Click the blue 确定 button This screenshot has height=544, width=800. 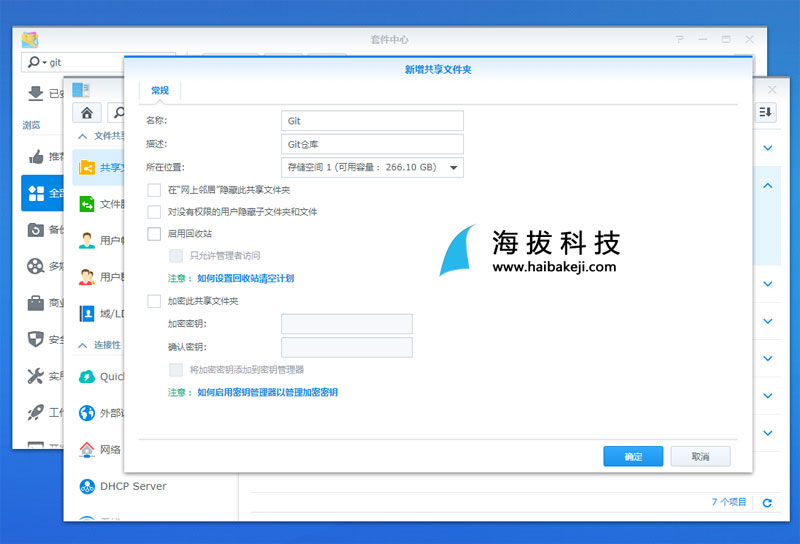[x=633, y=456]
